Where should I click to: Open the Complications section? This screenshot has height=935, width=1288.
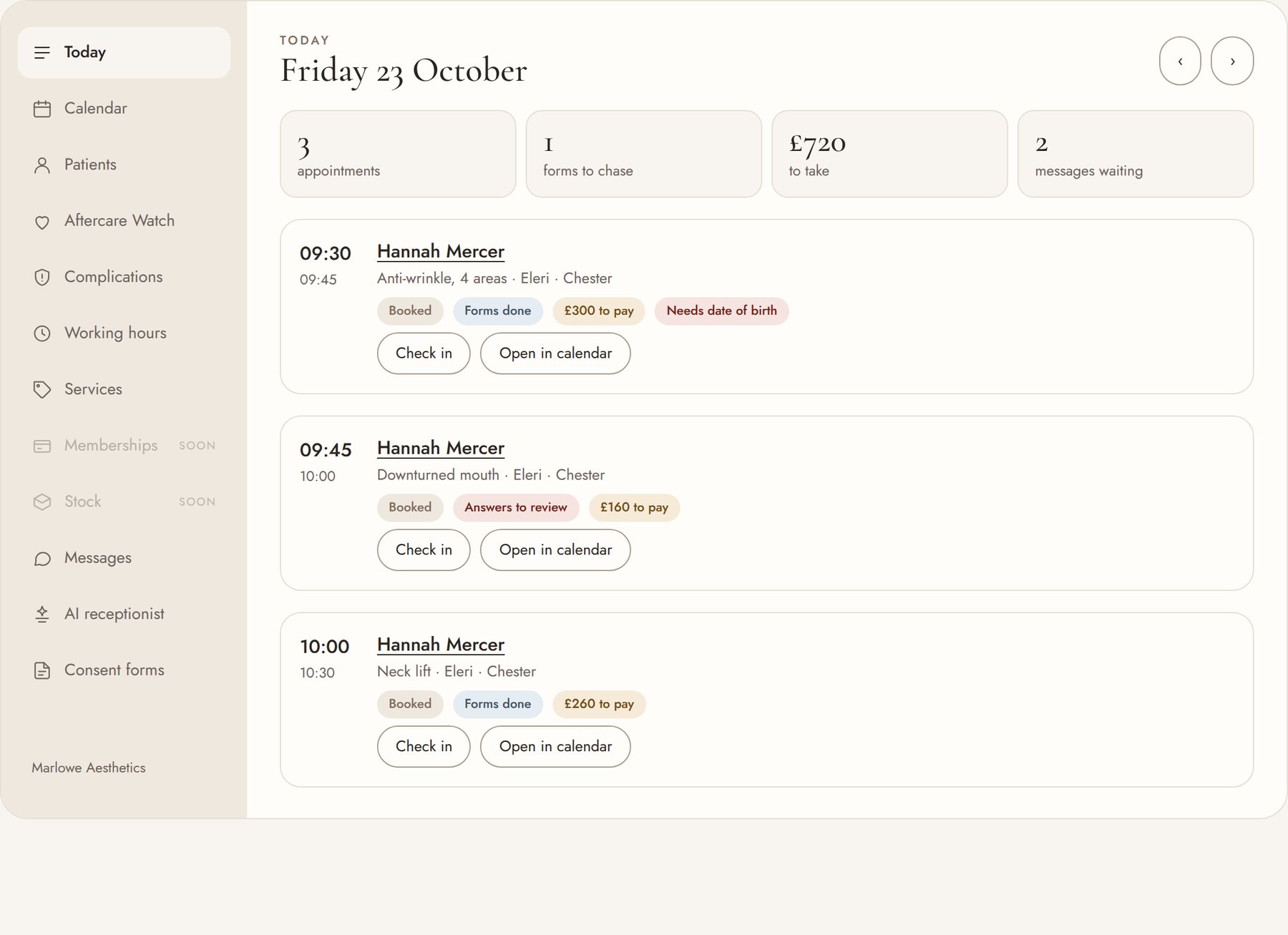click(124, 277)
